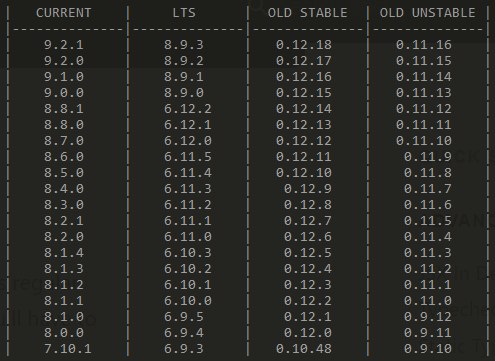Select version 9.0.0 in the CURRENT column
The height and width of the screenshot is (361, 495).
click(x=64, y=93)
